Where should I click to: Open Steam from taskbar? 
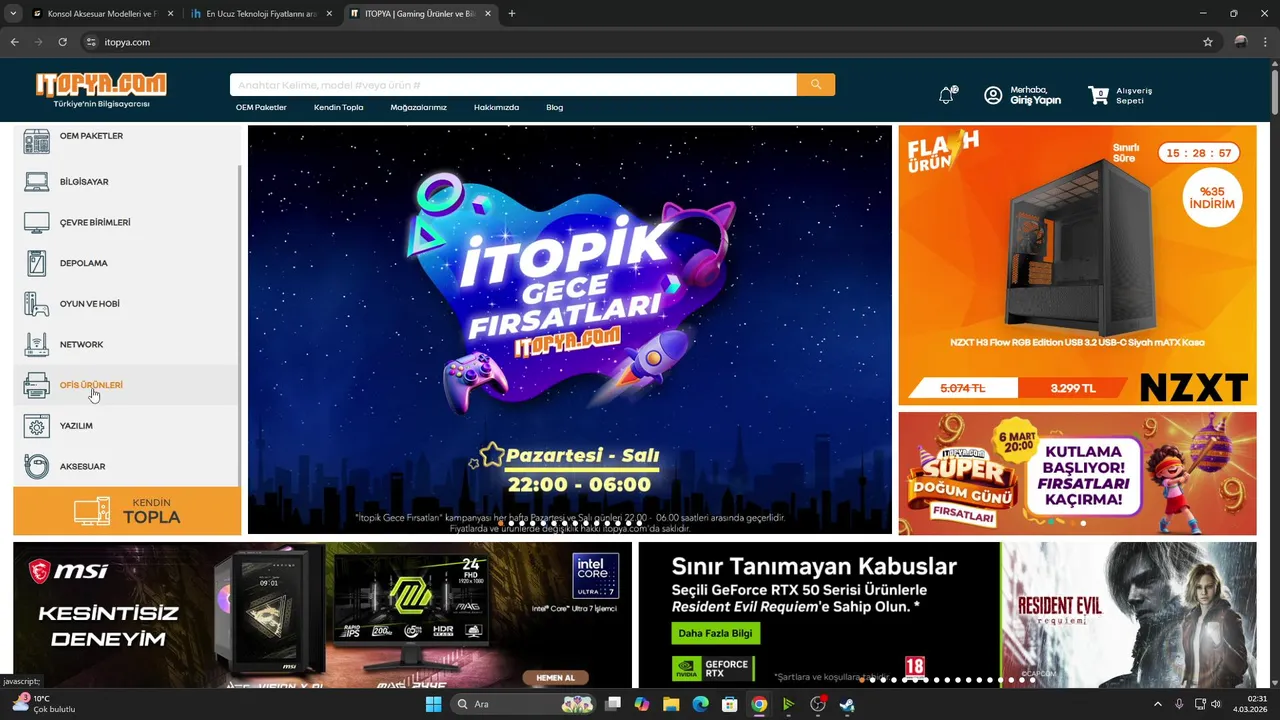(x=847, y=704)
